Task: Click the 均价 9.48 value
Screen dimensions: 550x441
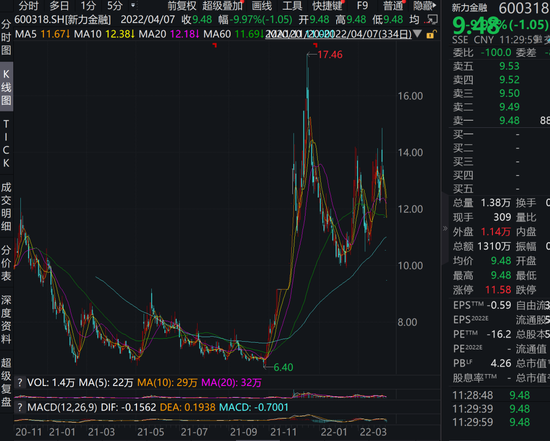Action: [x=501, y=261]
